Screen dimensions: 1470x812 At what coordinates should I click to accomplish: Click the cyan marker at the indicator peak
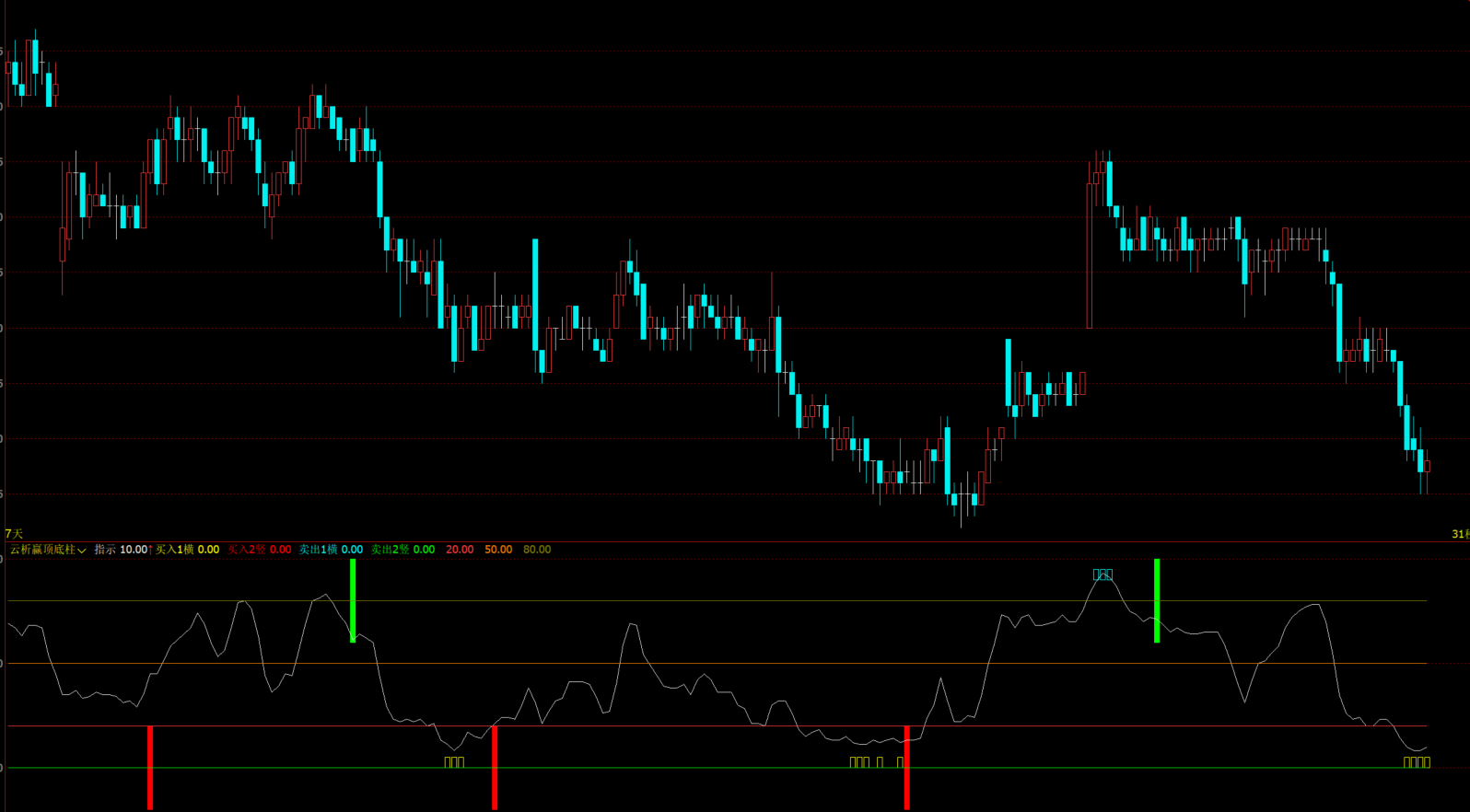1102,574
